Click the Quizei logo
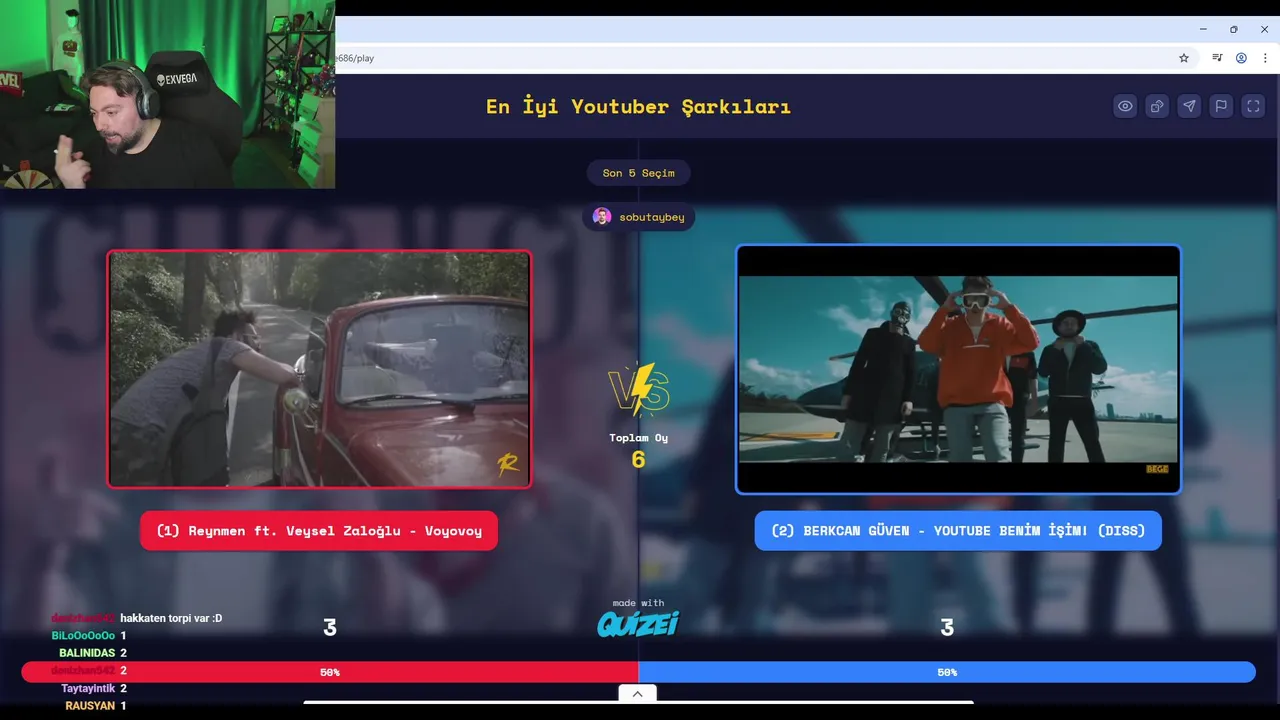 pyautogui.click(x=638, y=624)
